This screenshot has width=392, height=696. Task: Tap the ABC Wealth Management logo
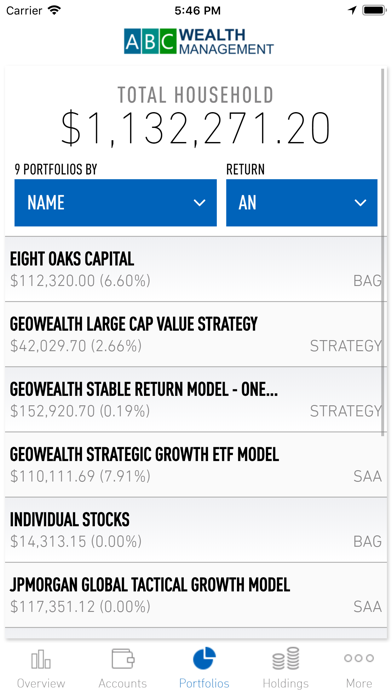(x=198, y=41)
